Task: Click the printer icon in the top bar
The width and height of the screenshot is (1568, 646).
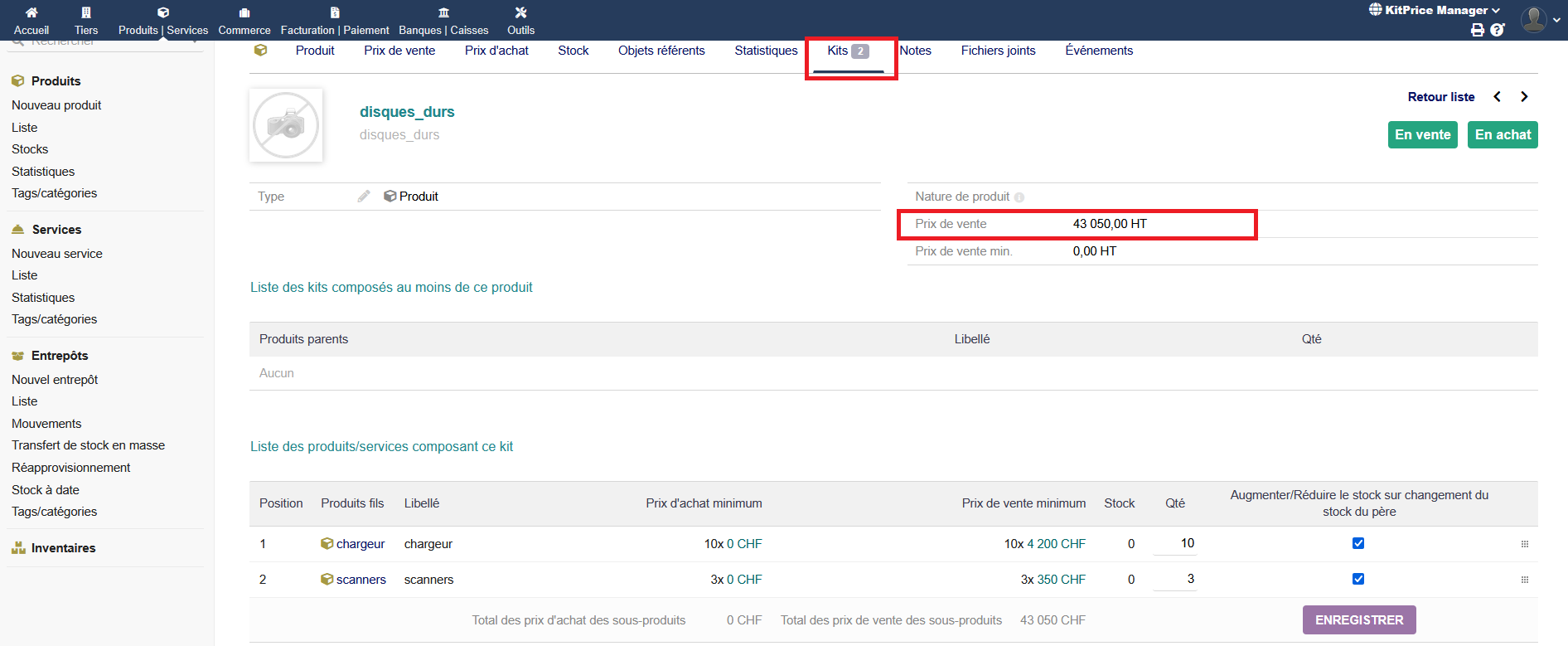Action: pyautogui.click(x=1477, y=30)
